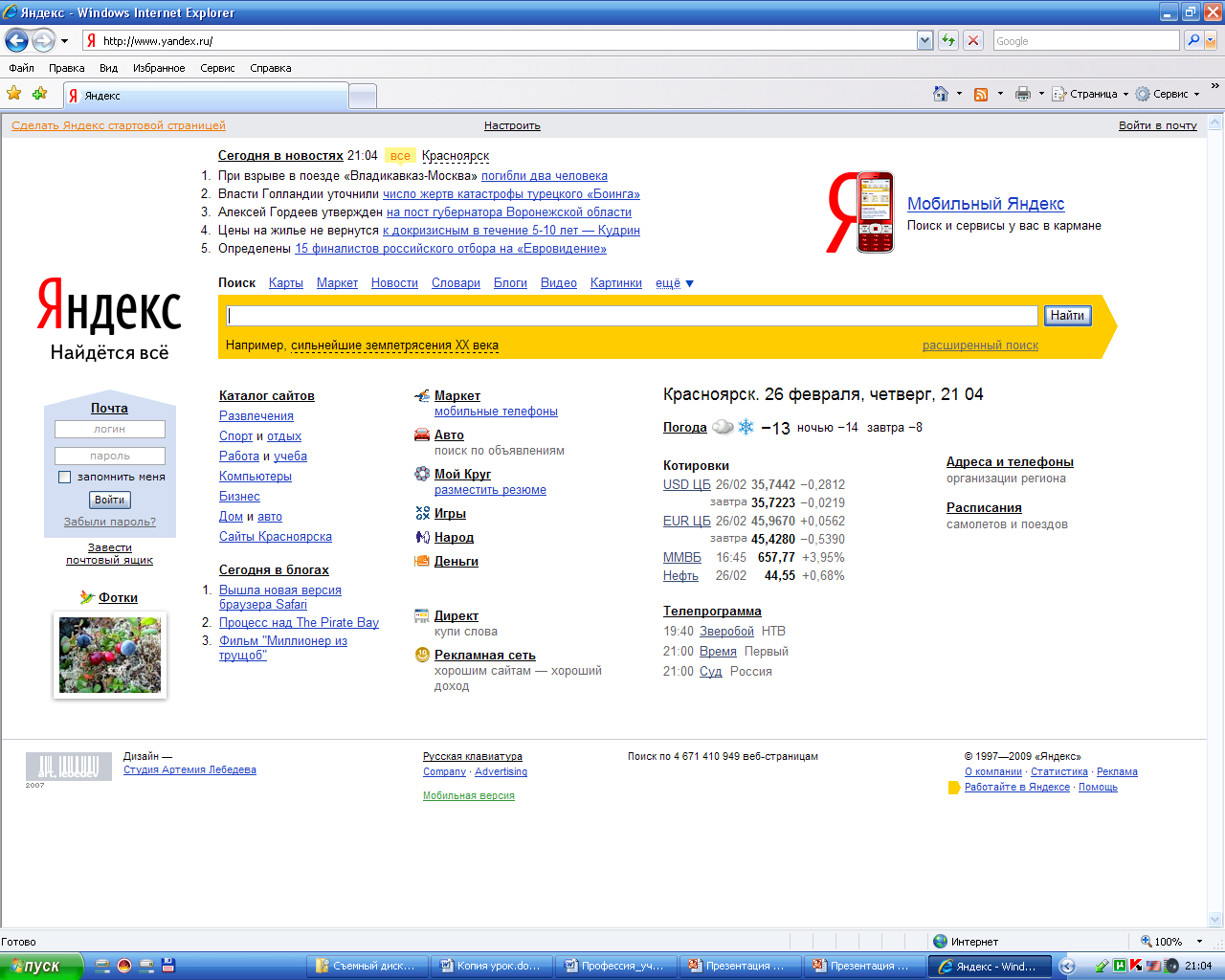Click the Рекламная сеть smiley icon
Image resolution: width=1225 pixels, height=980 pixels.
[x=422, y=655]
